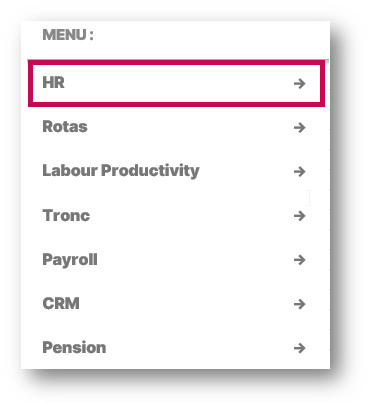Click the arrow icon next to Tronc

click(299, 216)
